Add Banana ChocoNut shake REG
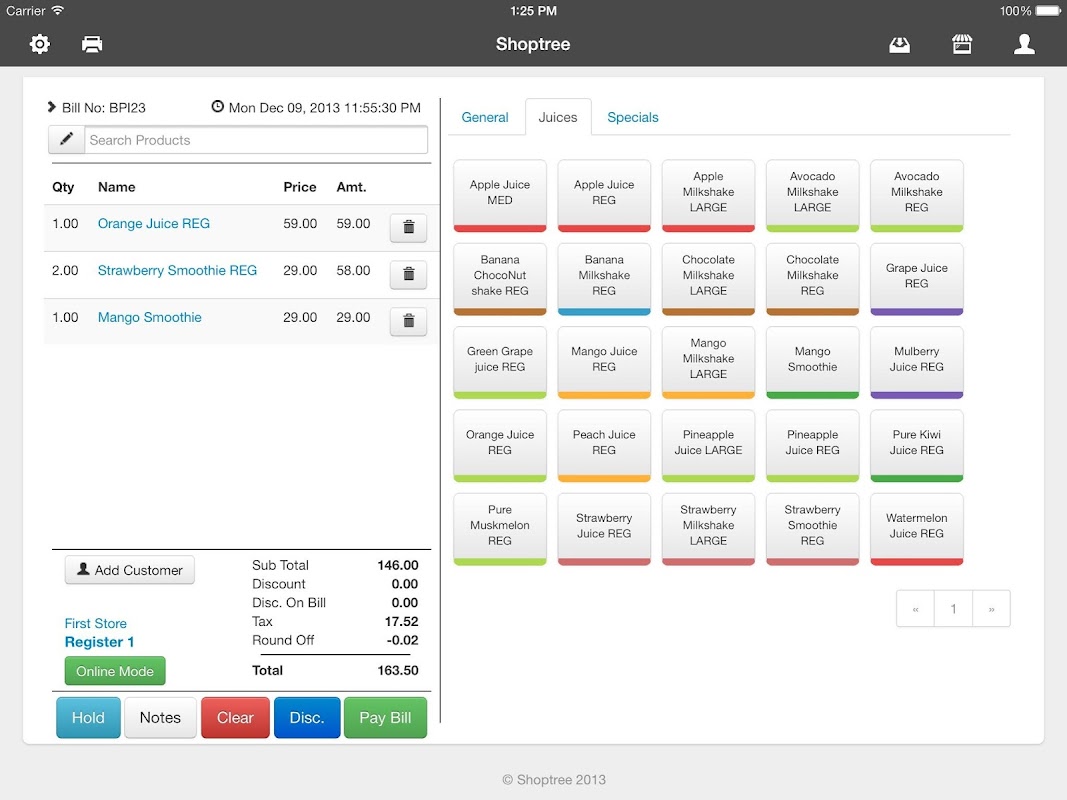 (x=500, y=279)
